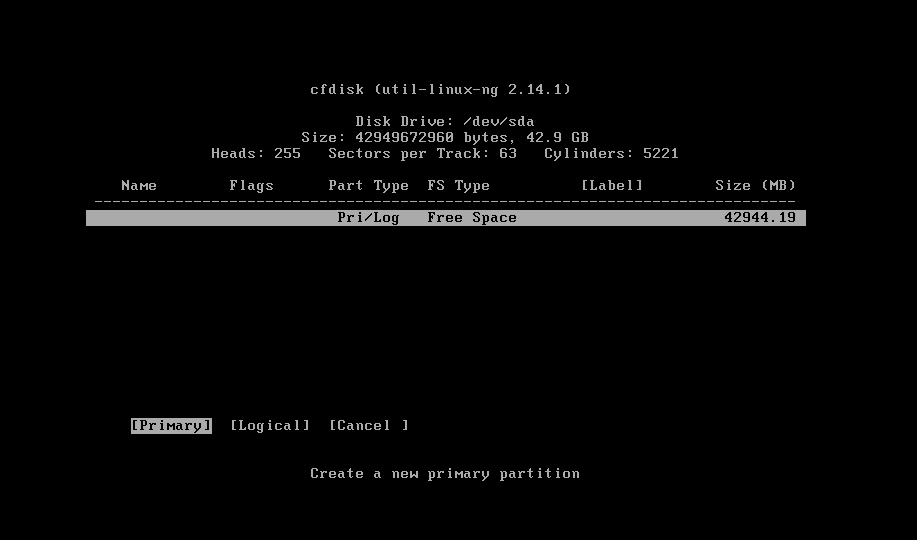This screenshot has height=540, width=917.
Task: Click the 'Cylinders: 5221' text
Action: (x=611, y=153)
